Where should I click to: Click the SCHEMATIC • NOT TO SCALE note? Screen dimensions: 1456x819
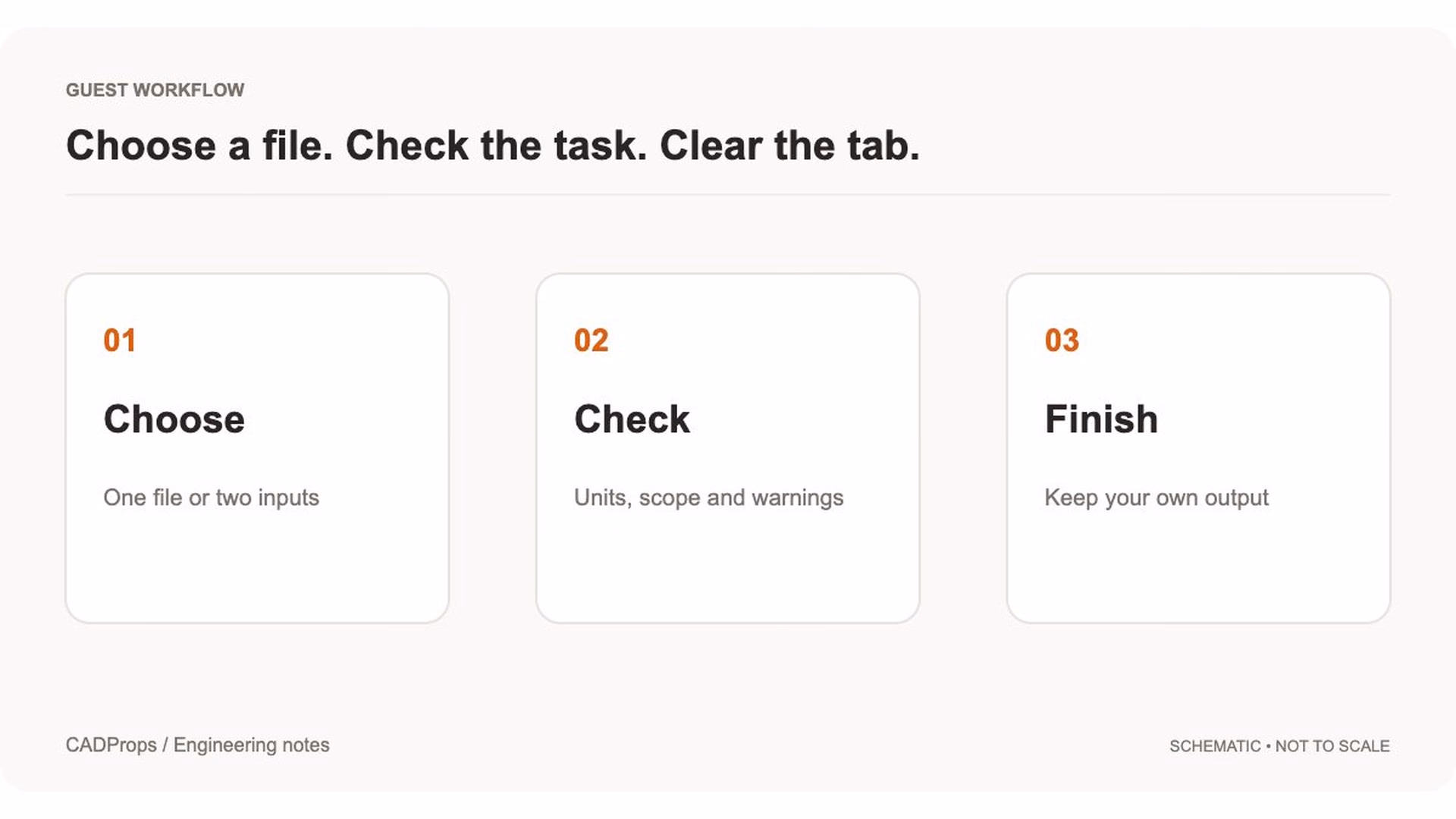pyautogui.click(x=1279, y=746)
